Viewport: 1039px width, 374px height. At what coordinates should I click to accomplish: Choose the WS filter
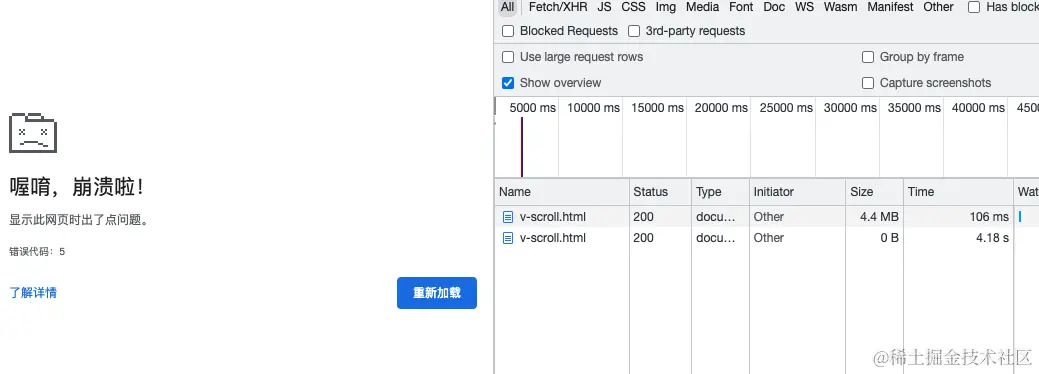coord(804,7)
